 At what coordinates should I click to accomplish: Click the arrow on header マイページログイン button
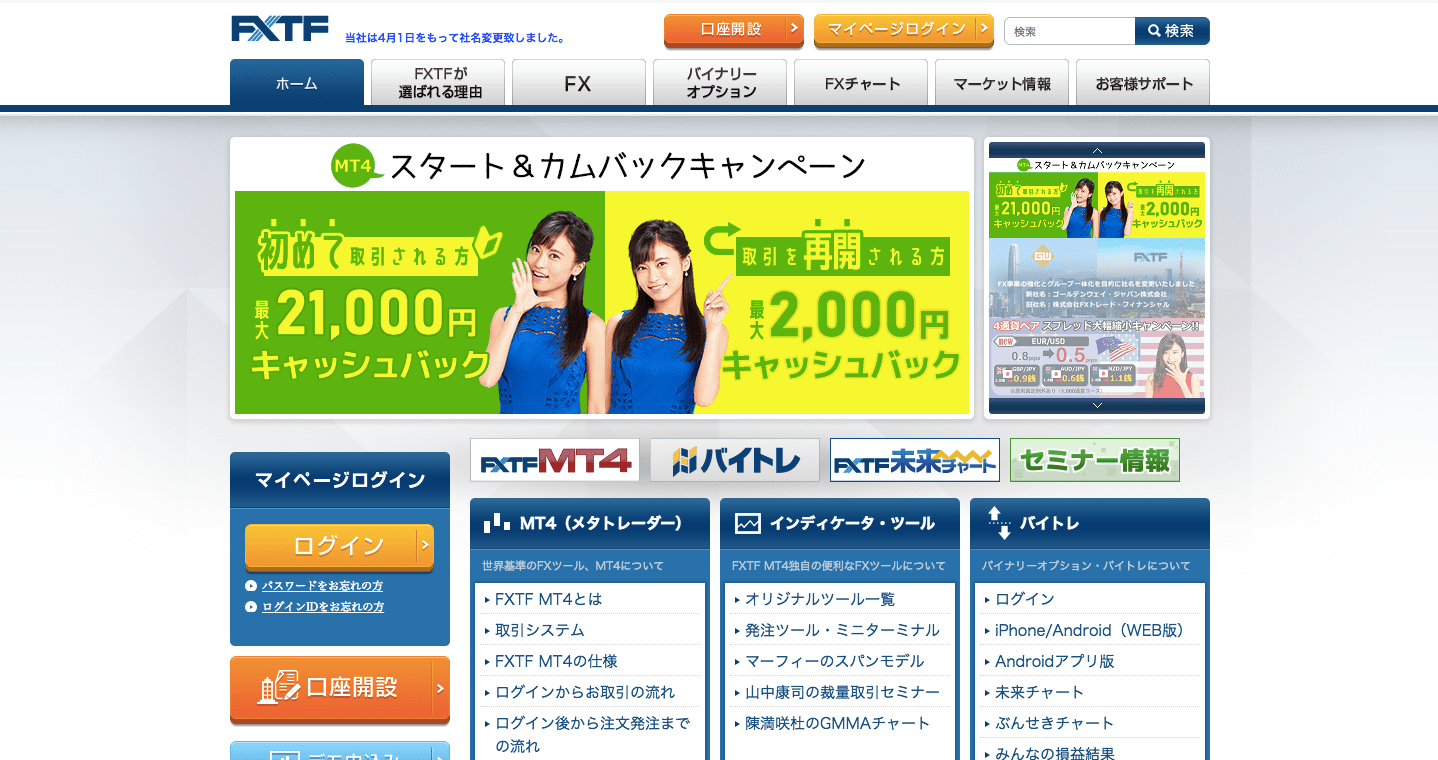983,29
